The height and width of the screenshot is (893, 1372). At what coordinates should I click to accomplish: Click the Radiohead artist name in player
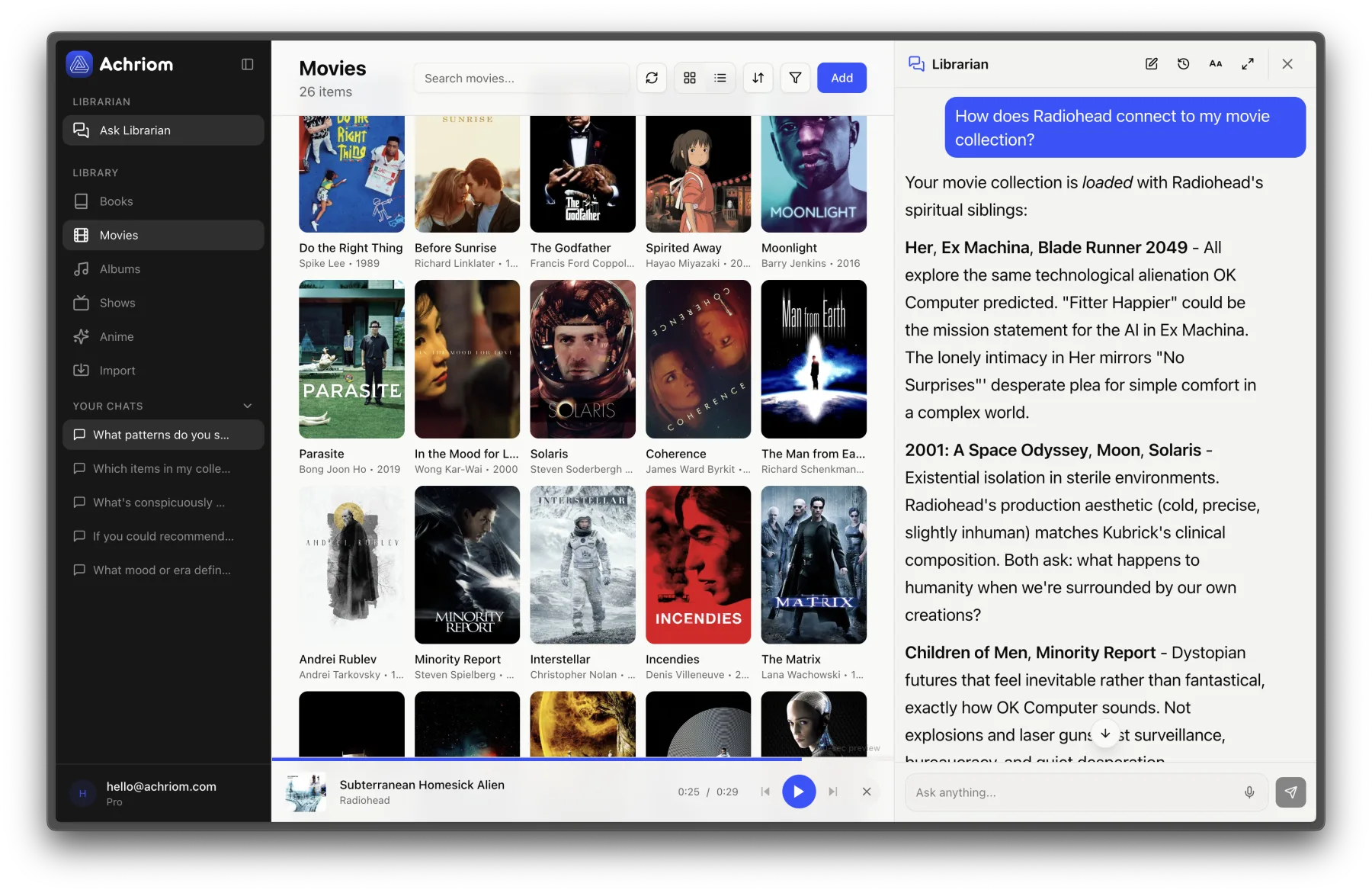364,800
